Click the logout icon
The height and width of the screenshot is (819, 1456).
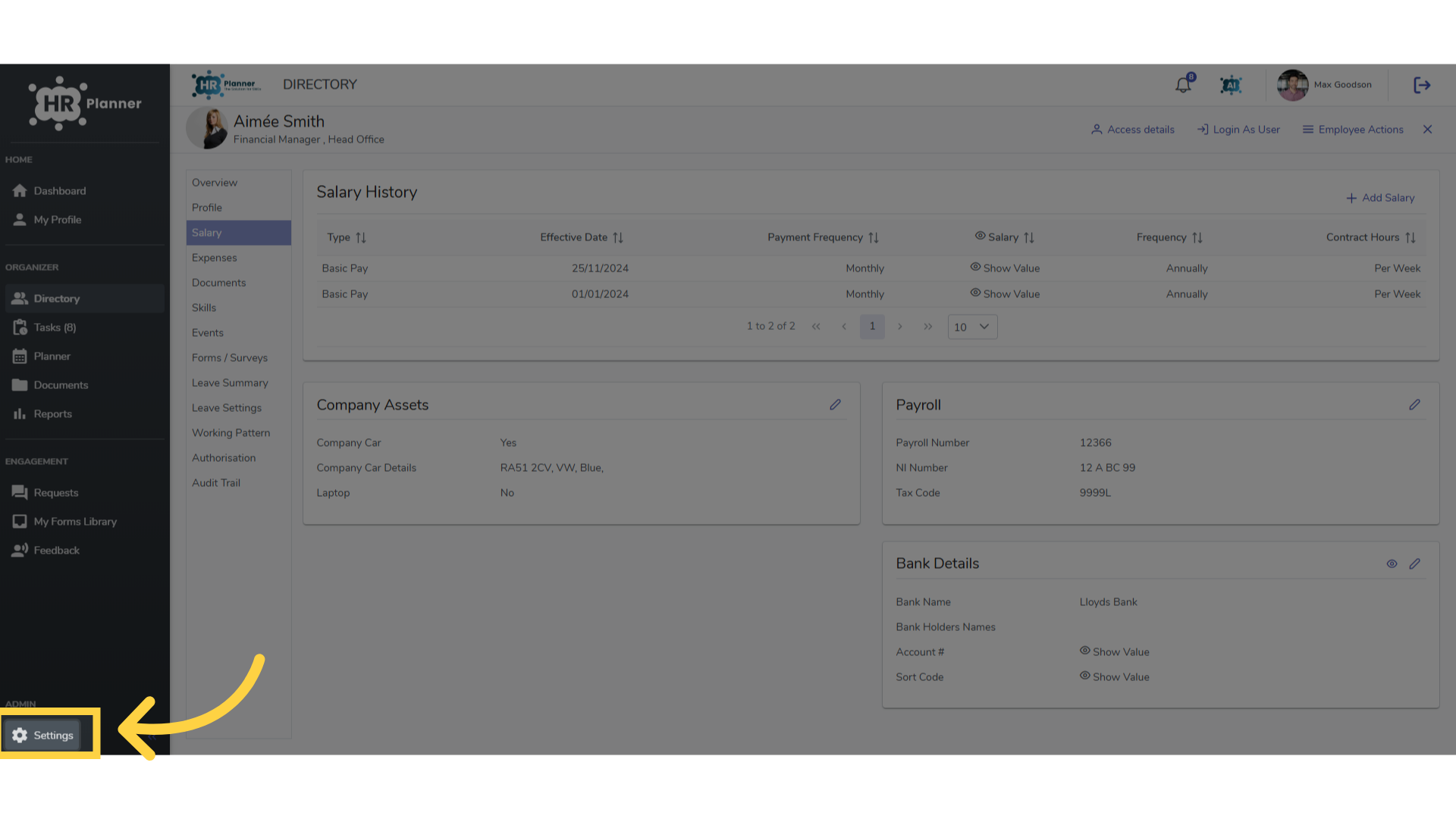coord(1422,85)
